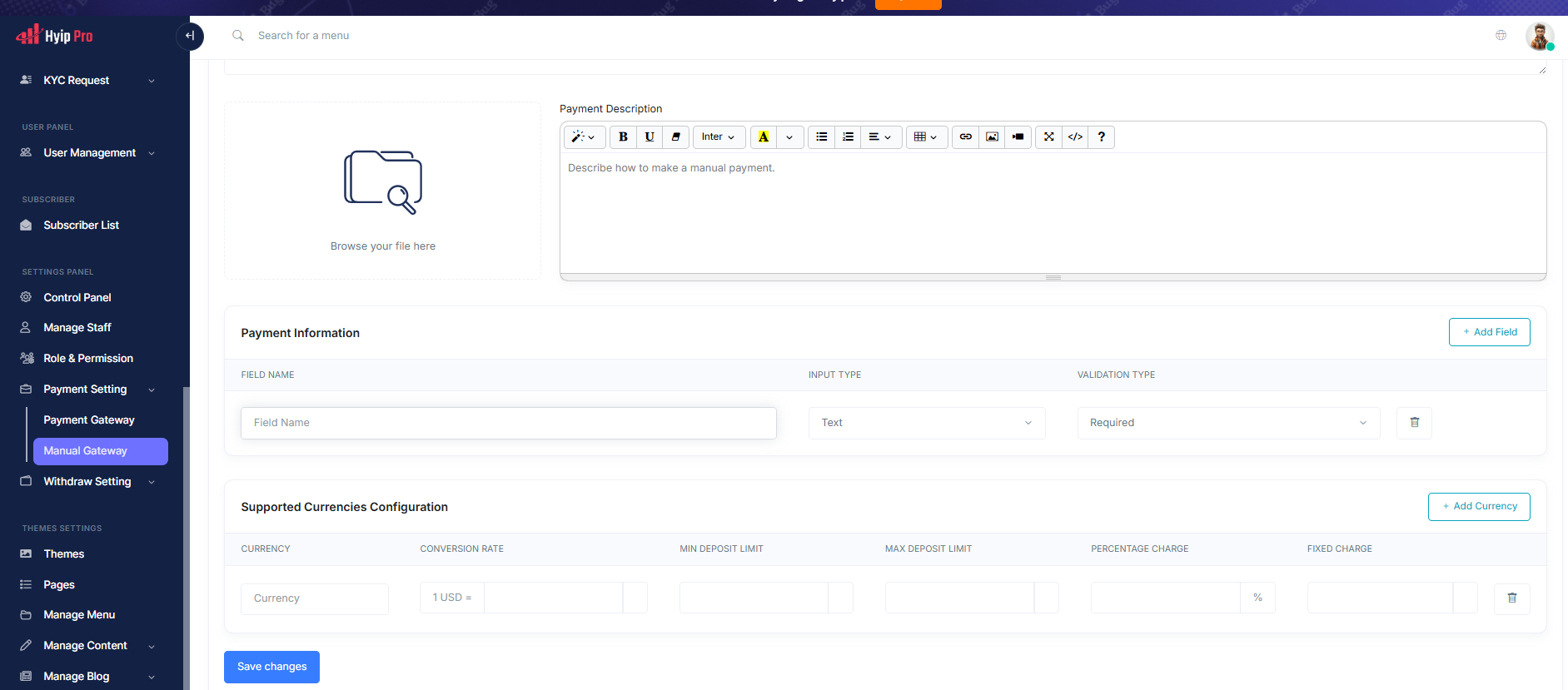Expand the Withdraw Setting menu

tap(87, 482)
